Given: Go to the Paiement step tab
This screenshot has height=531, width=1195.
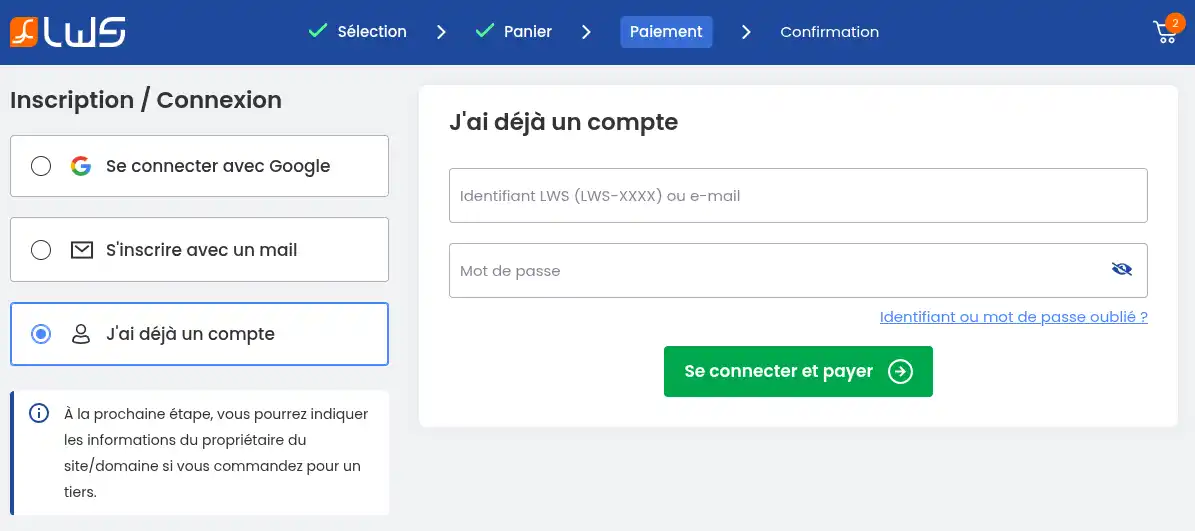Looking at the screenshot, I should click(x=666, y=32).
